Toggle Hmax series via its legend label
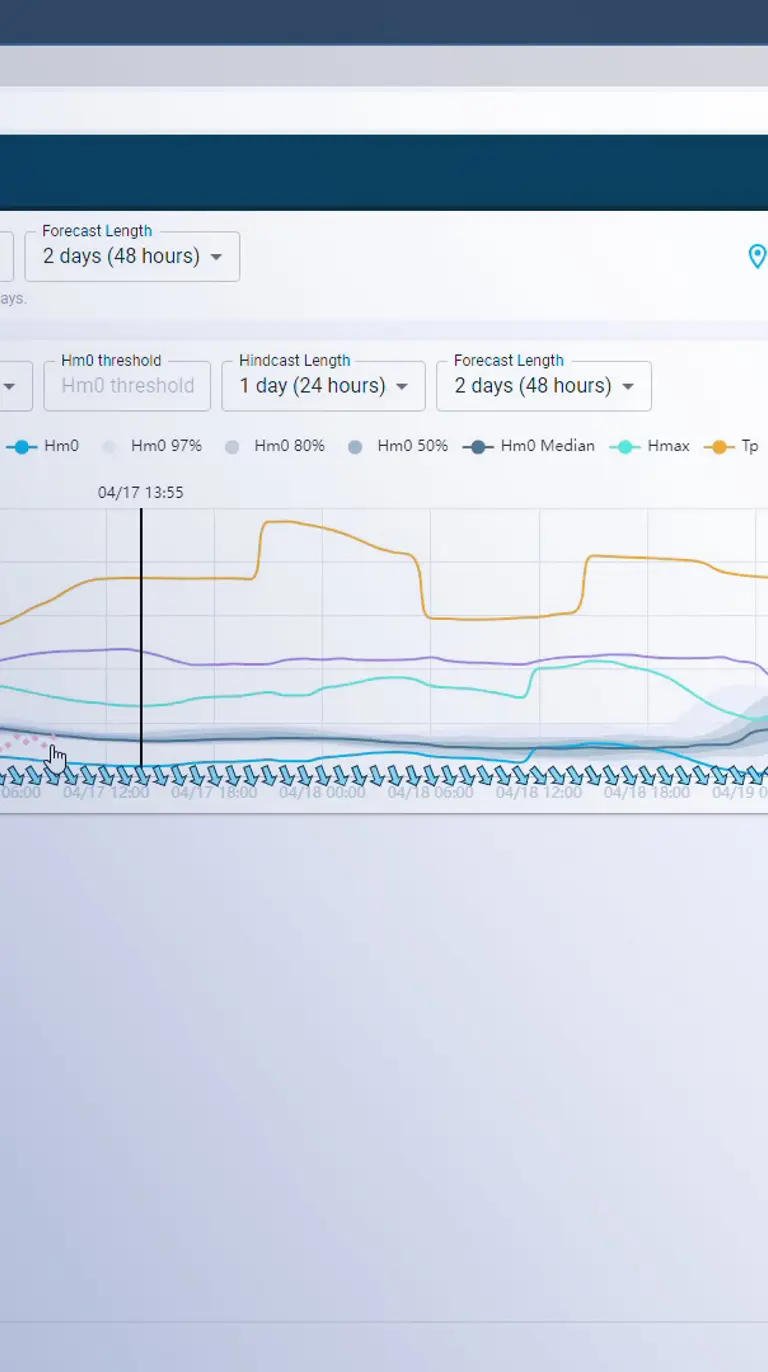768x1372 pixels. click(668, 446)
